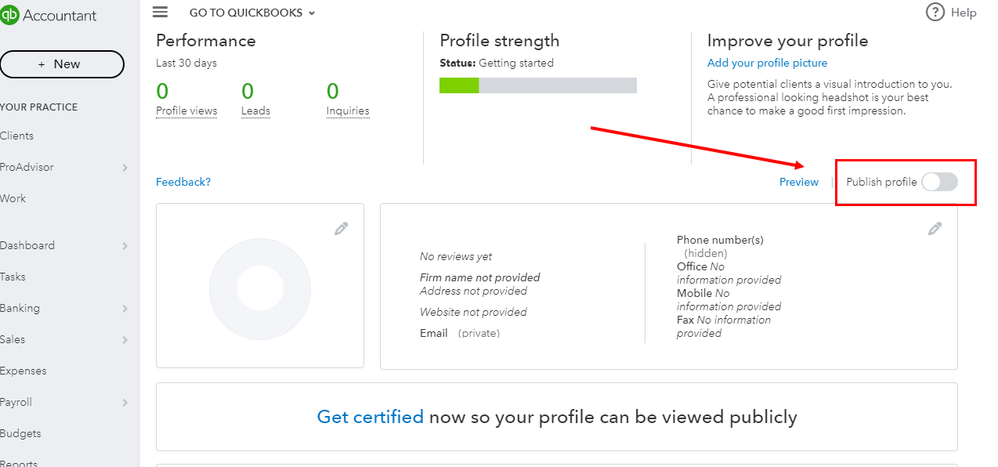Image resolution: width=998 pixels, height=467 pixels.
Task: Open Budgets in the sidebar
Action: (20, 433)
